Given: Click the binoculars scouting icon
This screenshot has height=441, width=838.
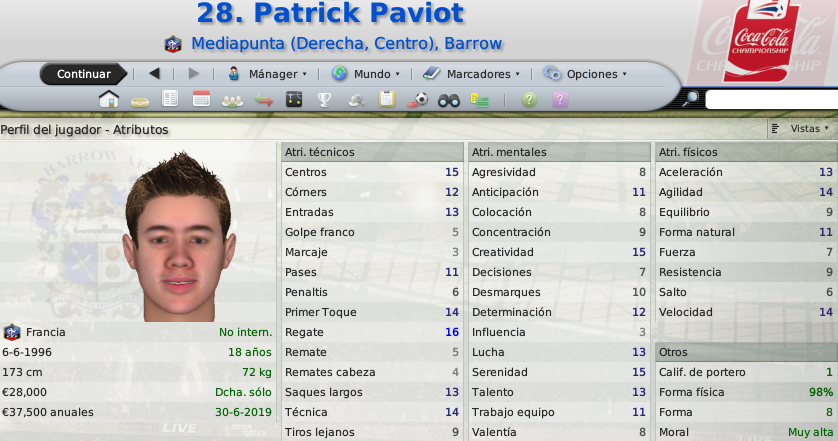Looking at the screenshot, I should 449,100.
